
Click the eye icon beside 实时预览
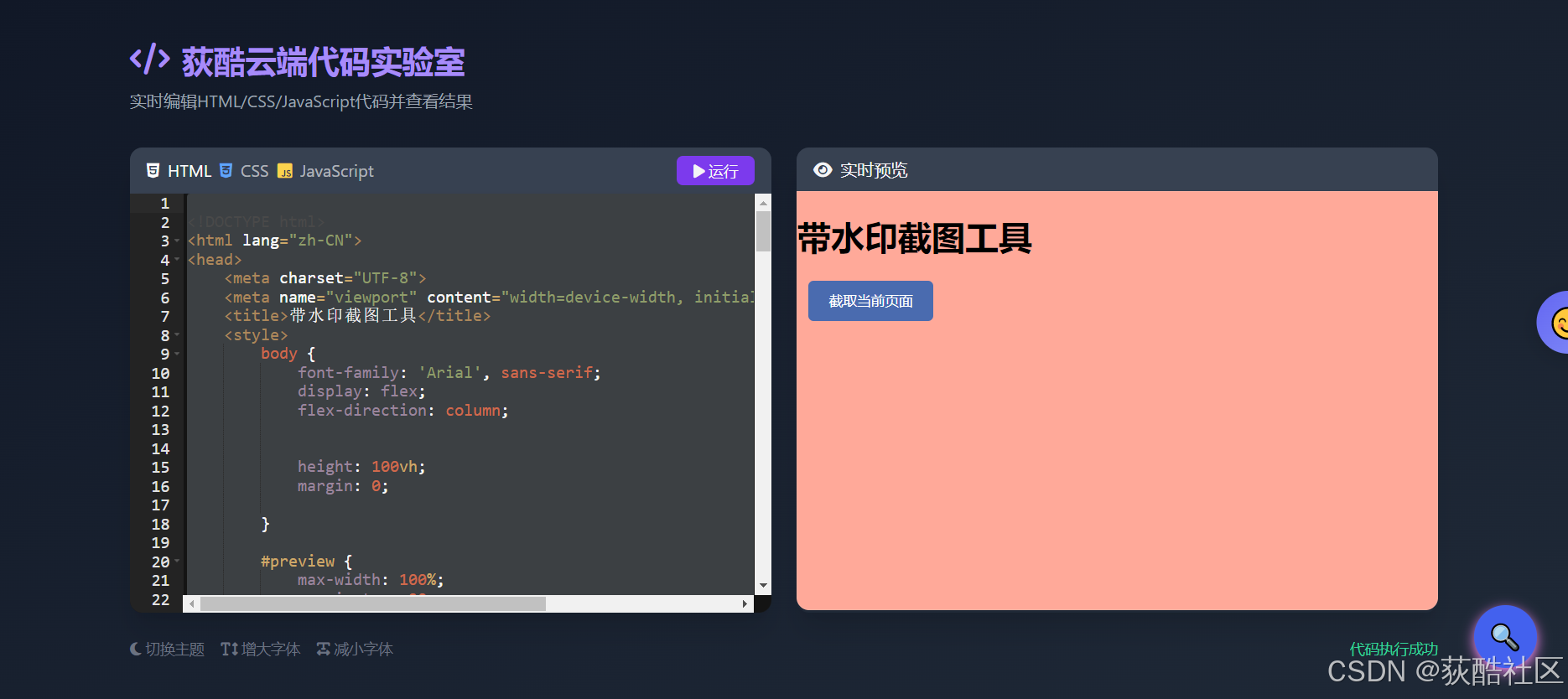[x=823, y=170]
